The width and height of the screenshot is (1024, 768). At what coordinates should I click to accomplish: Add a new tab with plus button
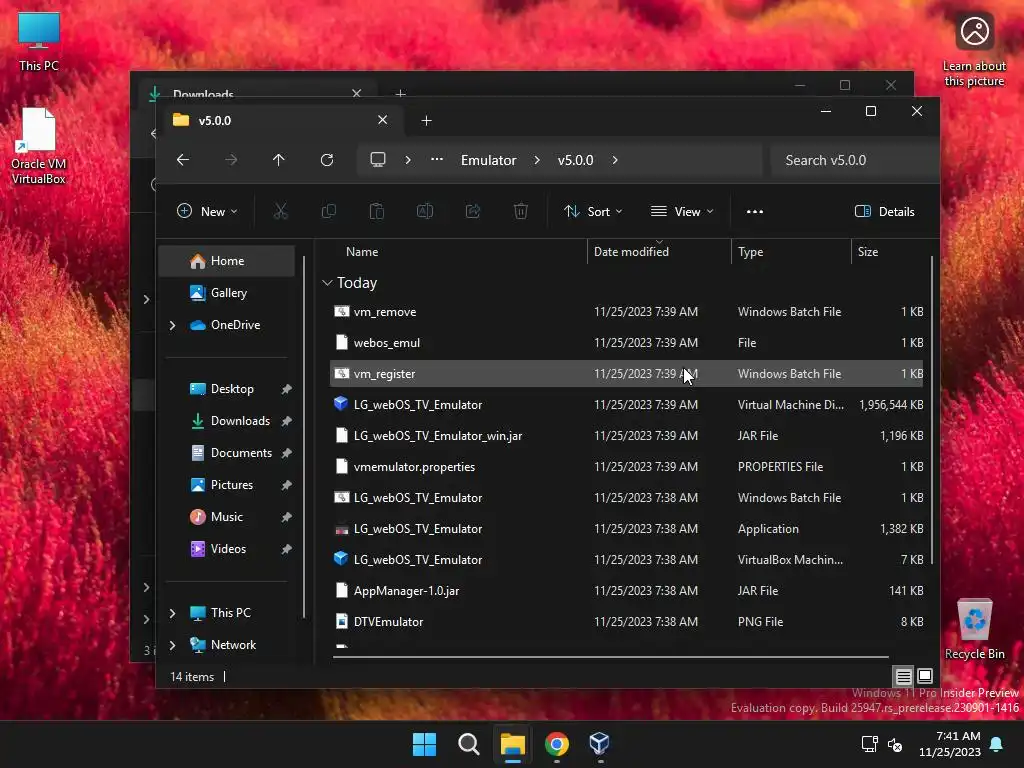(426, 121)
